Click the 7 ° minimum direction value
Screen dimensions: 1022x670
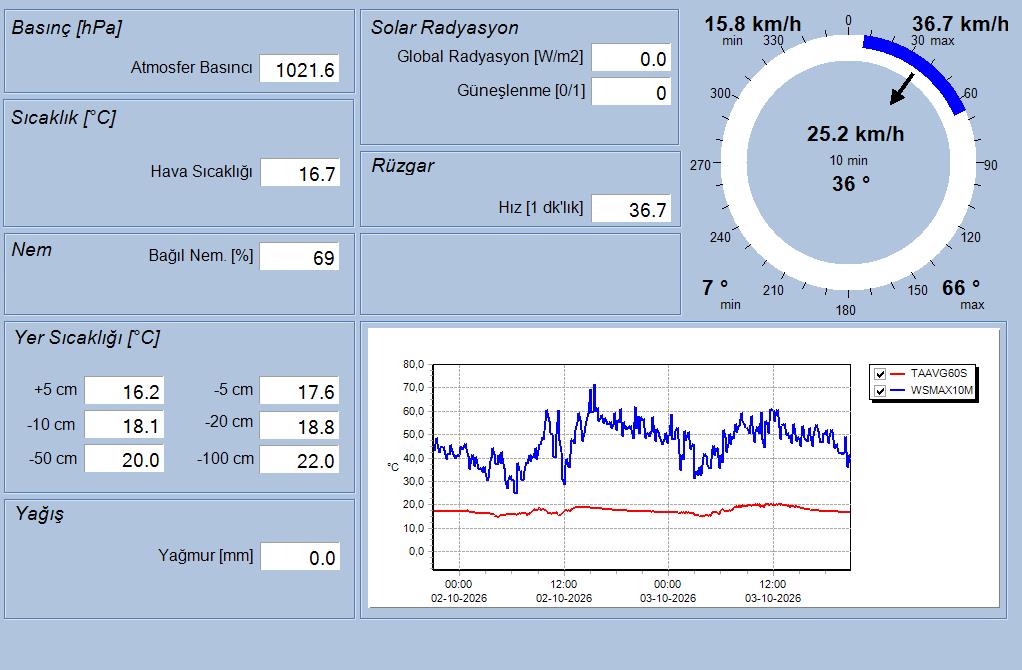[x=715, y=287]
